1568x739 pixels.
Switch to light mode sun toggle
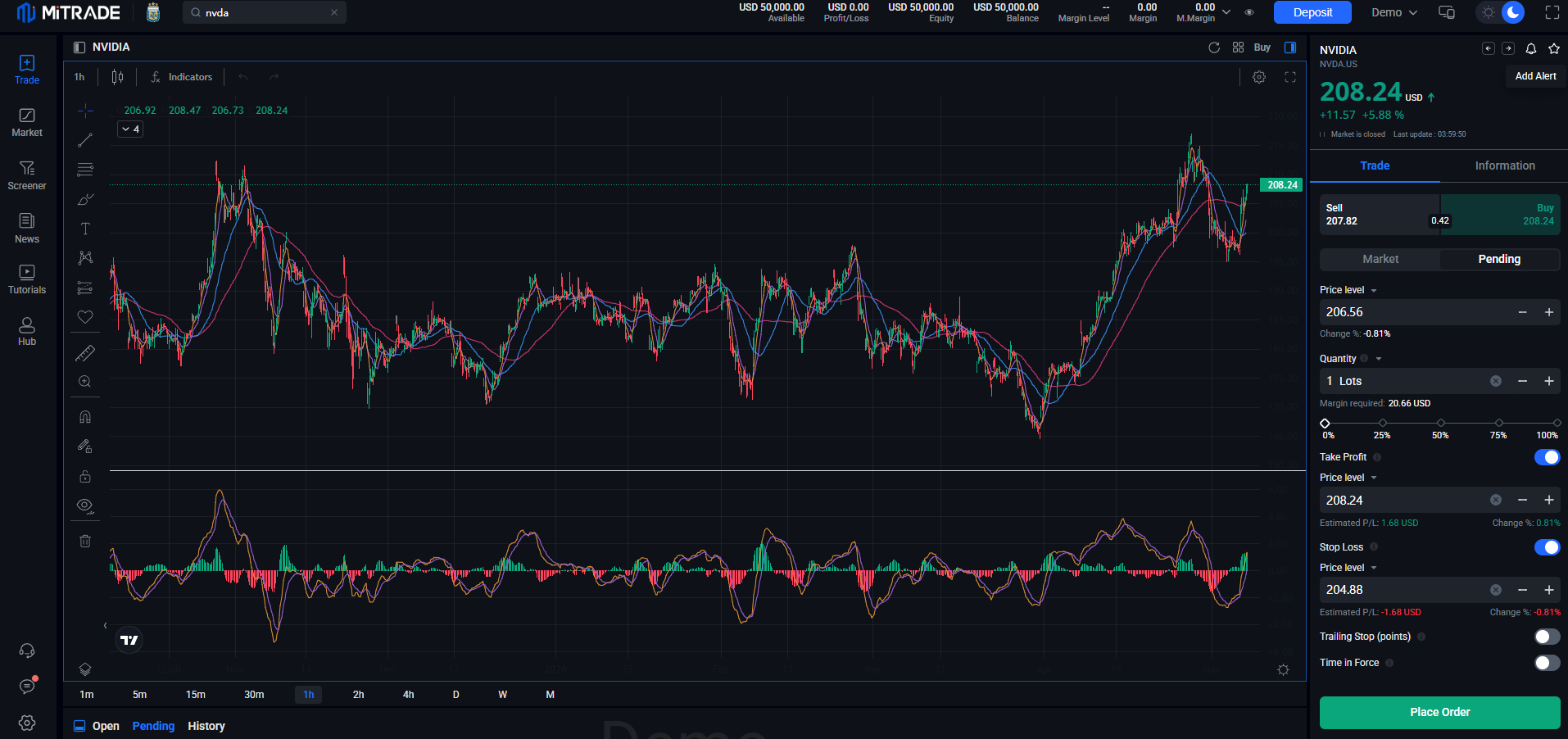pos(1489,12)
